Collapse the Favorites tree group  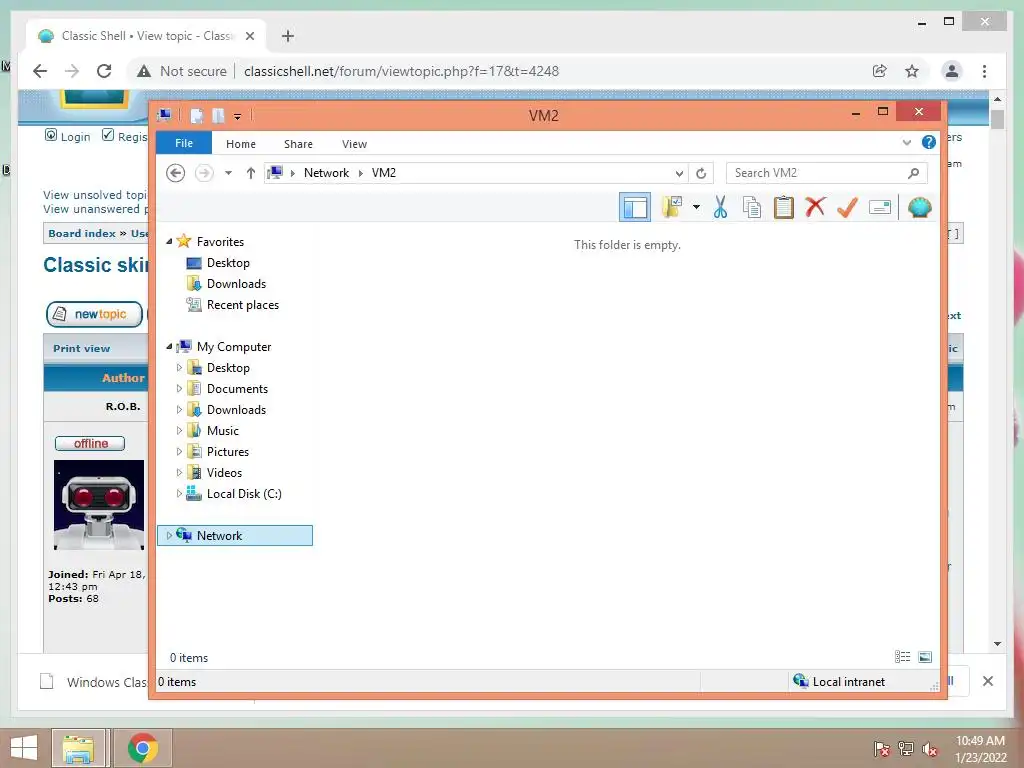[x=169, y=242]
